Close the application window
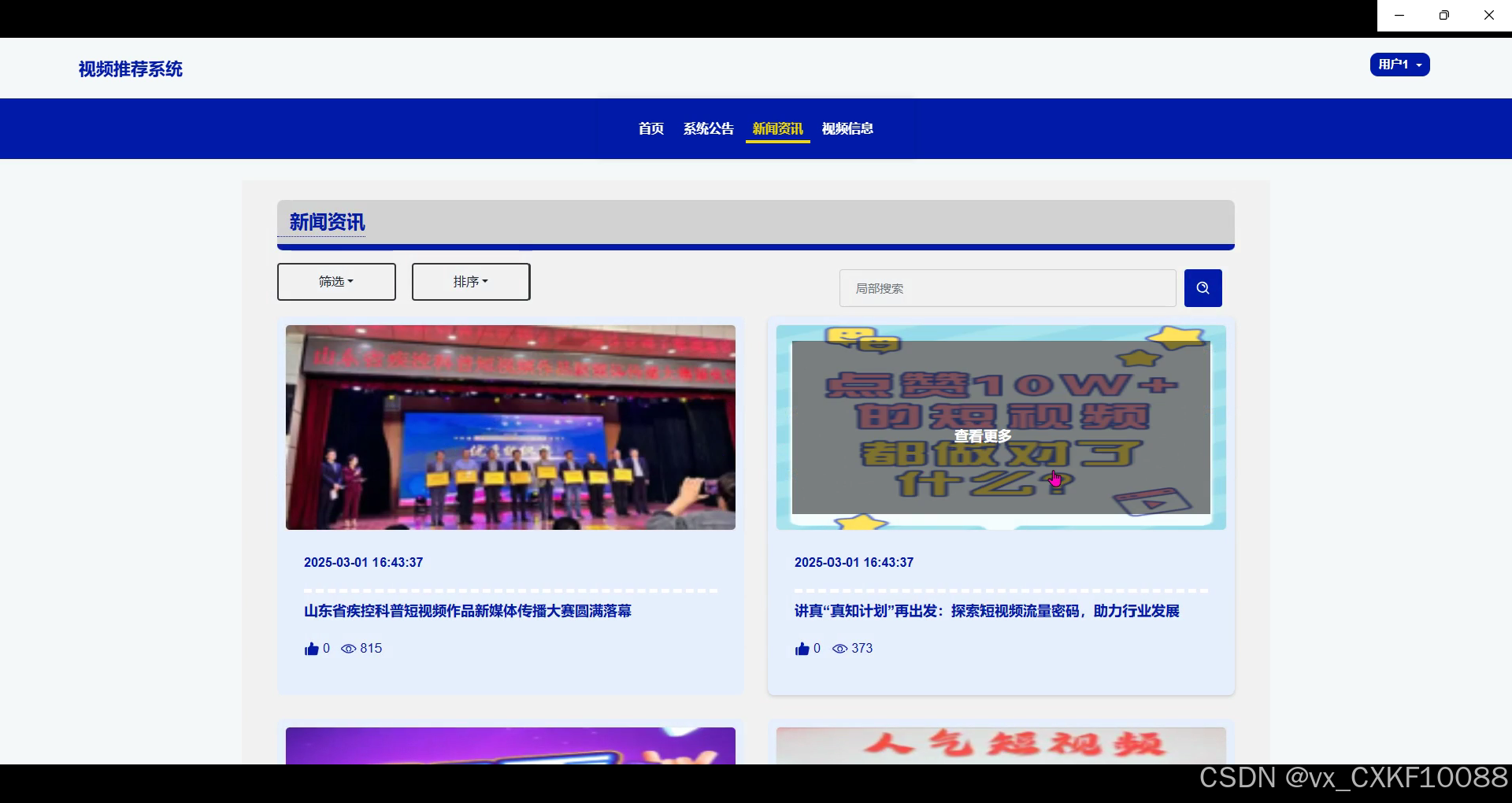The height and width of the screenshot is (803, 1512). [1489, 16]
